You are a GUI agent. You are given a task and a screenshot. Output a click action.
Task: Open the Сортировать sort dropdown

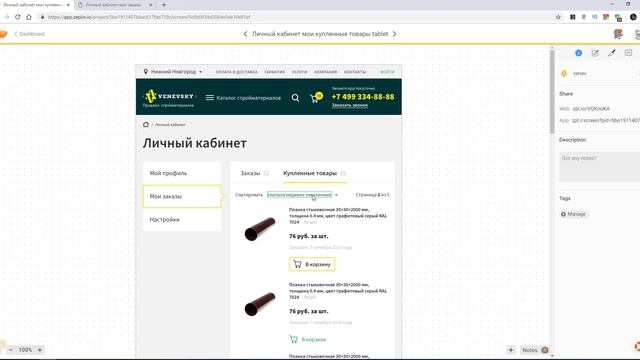pos(302,195)
